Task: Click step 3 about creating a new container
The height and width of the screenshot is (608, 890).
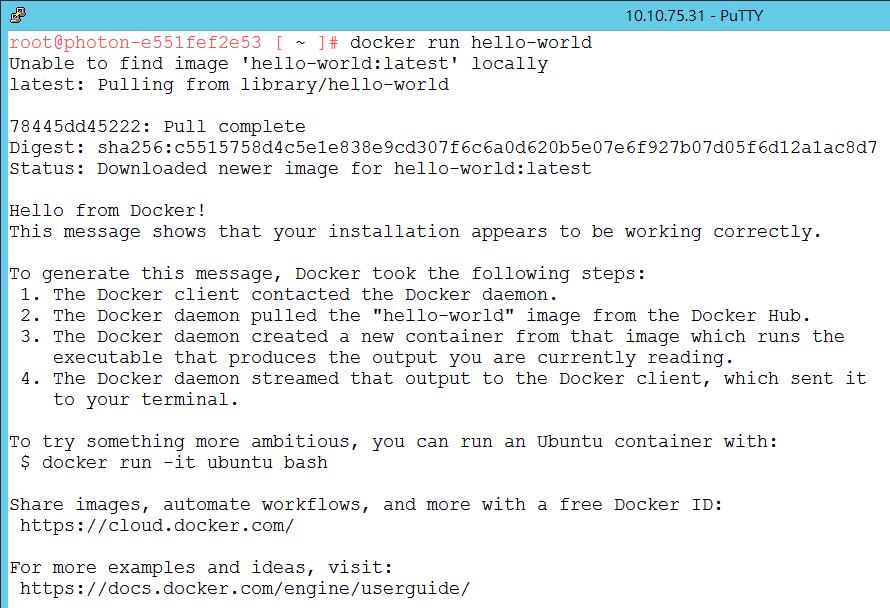Action: pyautogui.click(x=433, y=347)
